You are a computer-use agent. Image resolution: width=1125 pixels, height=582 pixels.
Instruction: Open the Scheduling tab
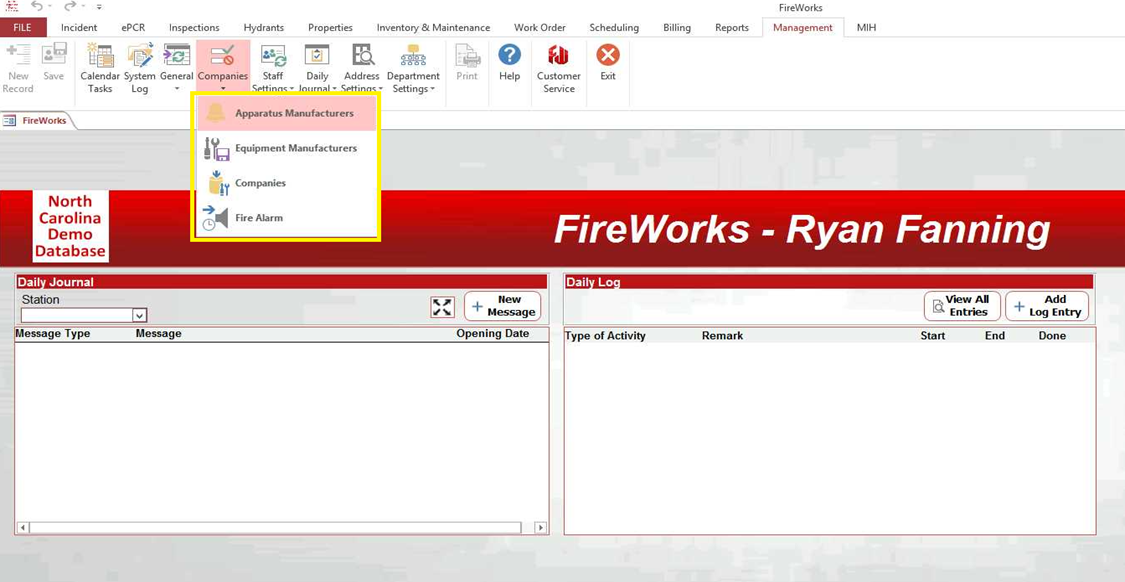tap(614, 28)
